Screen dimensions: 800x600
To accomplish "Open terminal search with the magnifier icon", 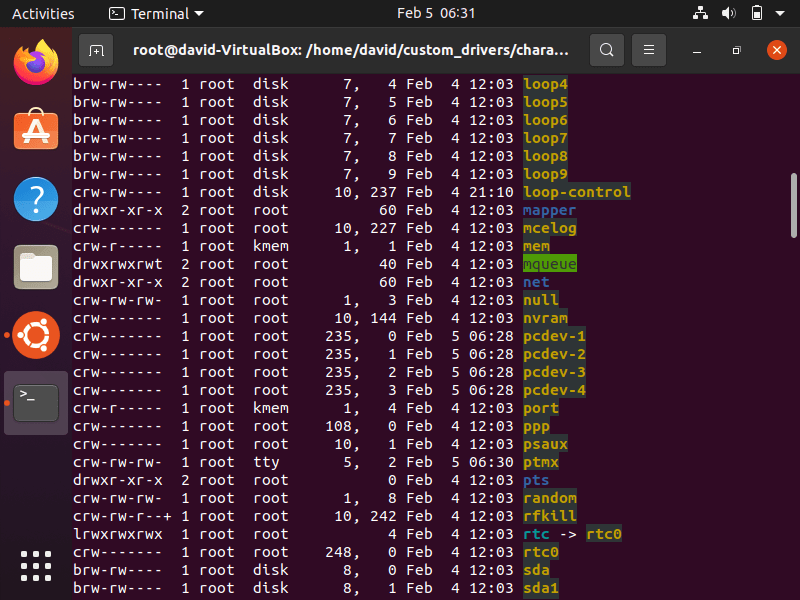I will (606, 49).
